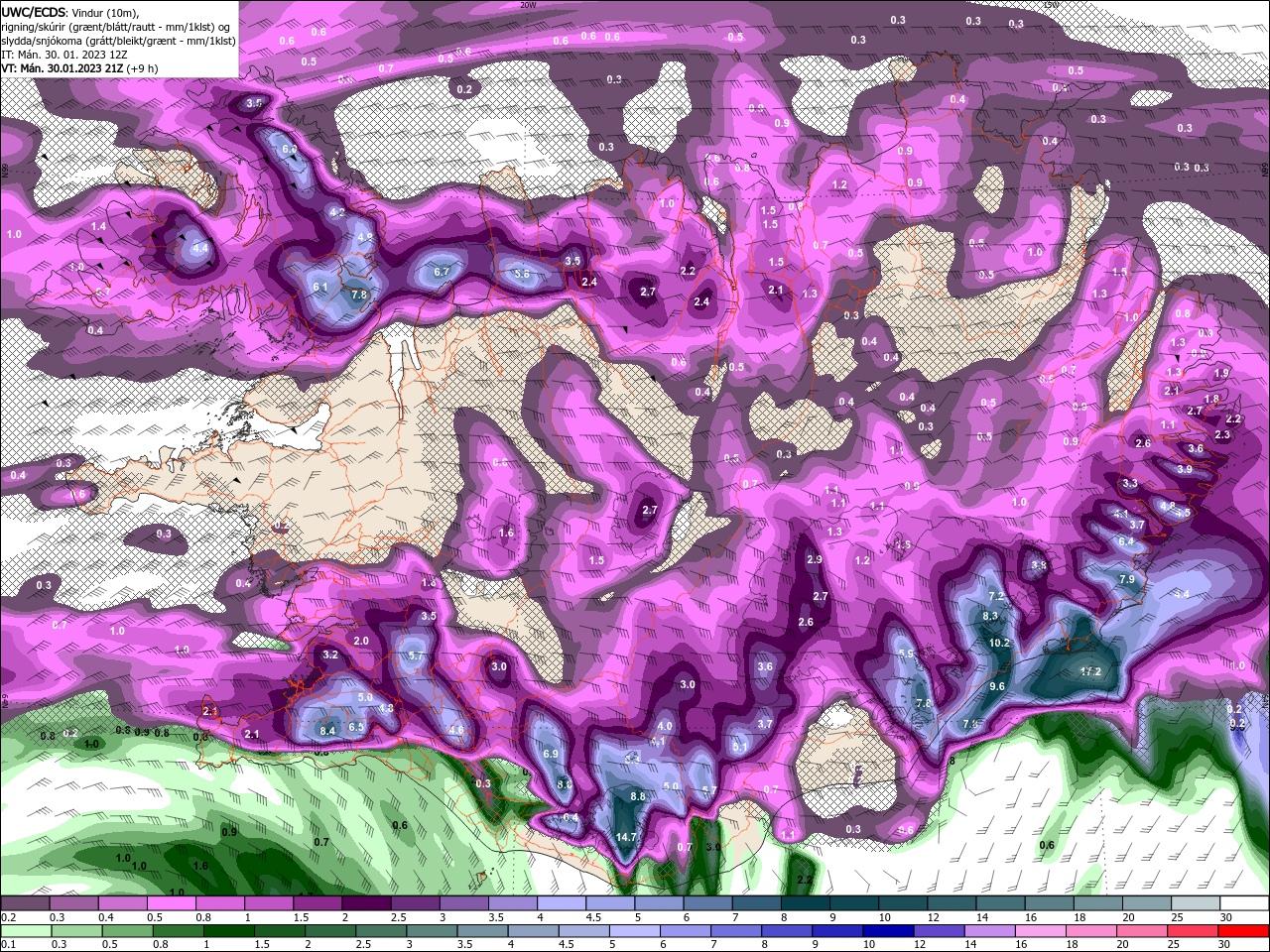
Task: Click the 4.0 value on the map
Action: click(665, 726)
